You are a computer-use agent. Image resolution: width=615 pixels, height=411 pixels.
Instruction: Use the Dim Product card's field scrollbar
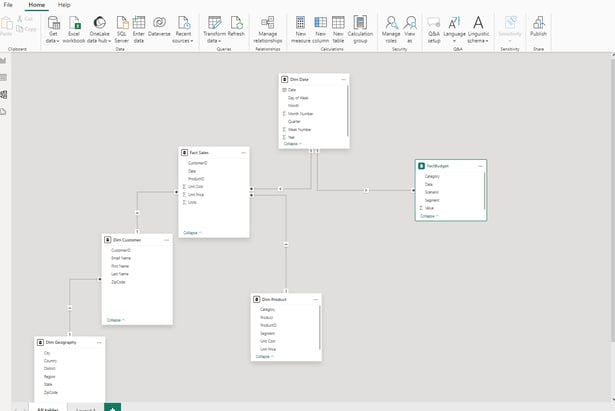[320, 327]
